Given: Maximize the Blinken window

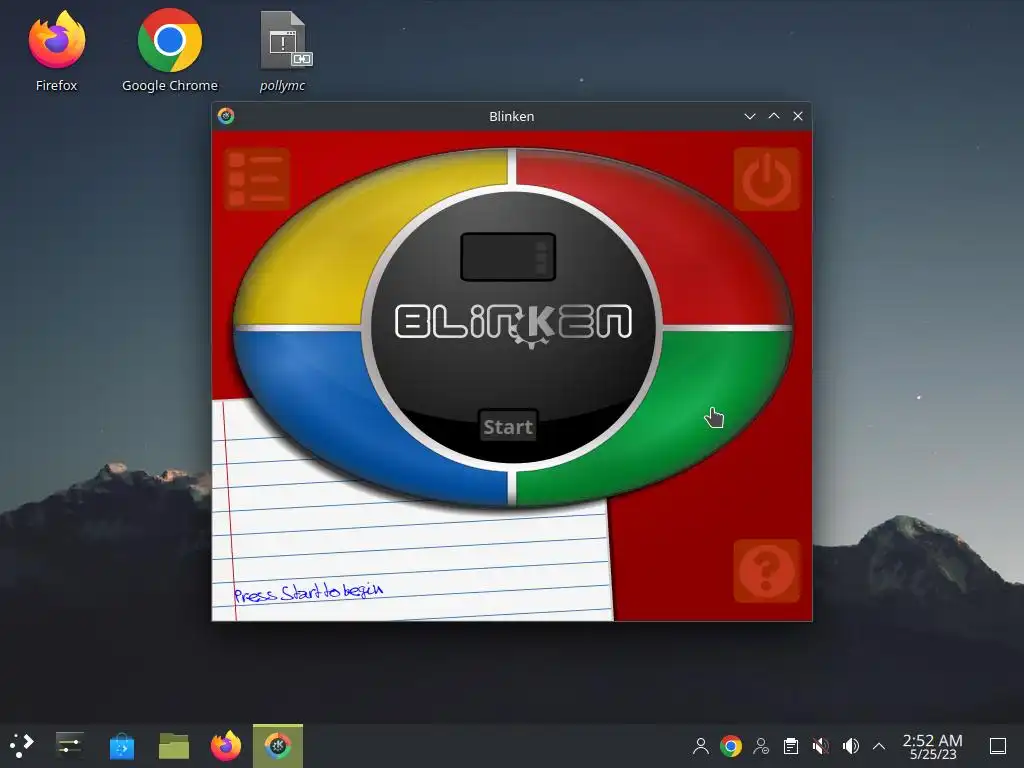Looking at the screenshot, I should pyautogui.click(x=774, y=116).
